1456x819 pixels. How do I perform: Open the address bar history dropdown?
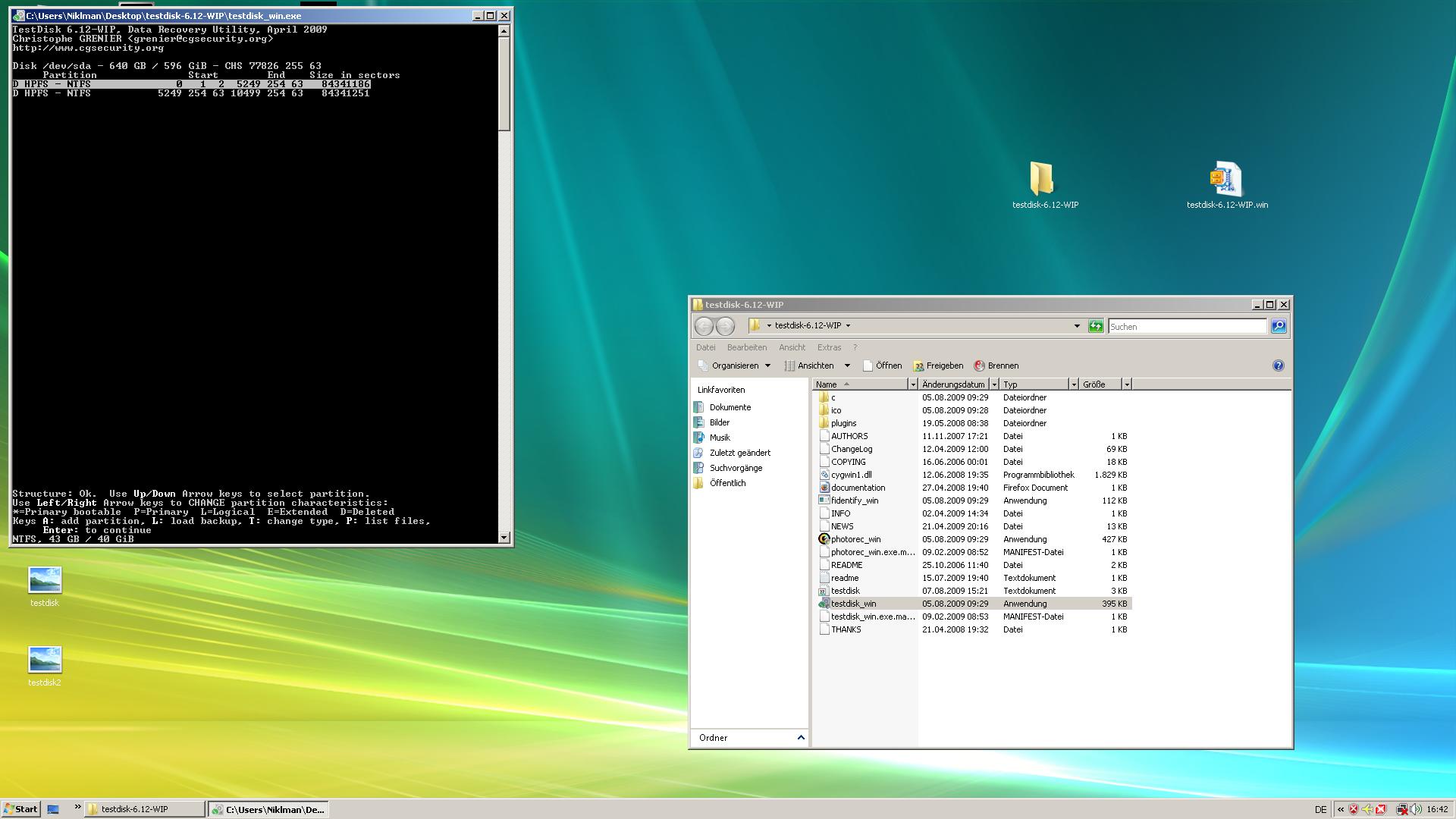point(1076,326)
